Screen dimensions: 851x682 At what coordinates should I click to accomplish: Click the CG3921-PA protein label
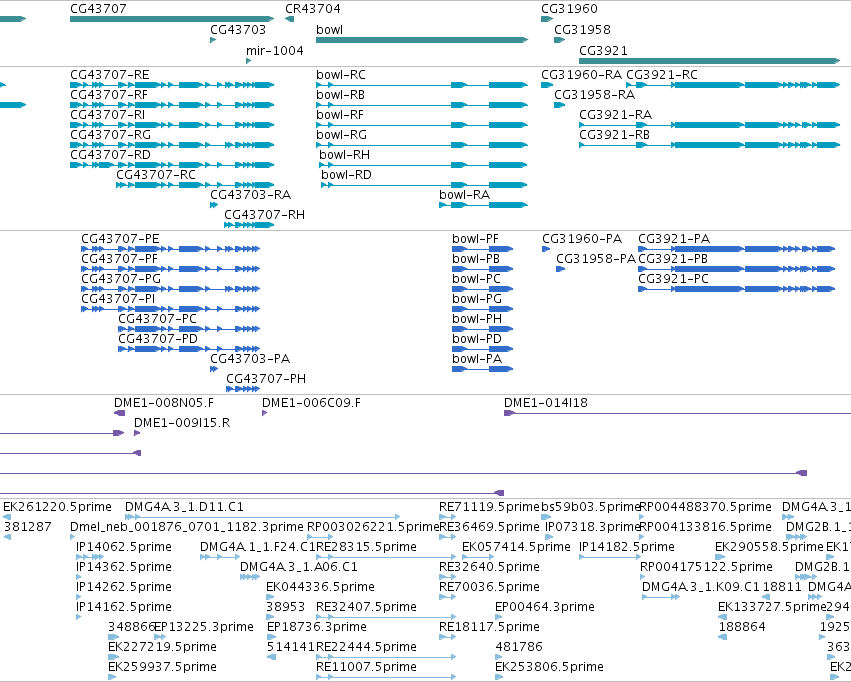674,239
